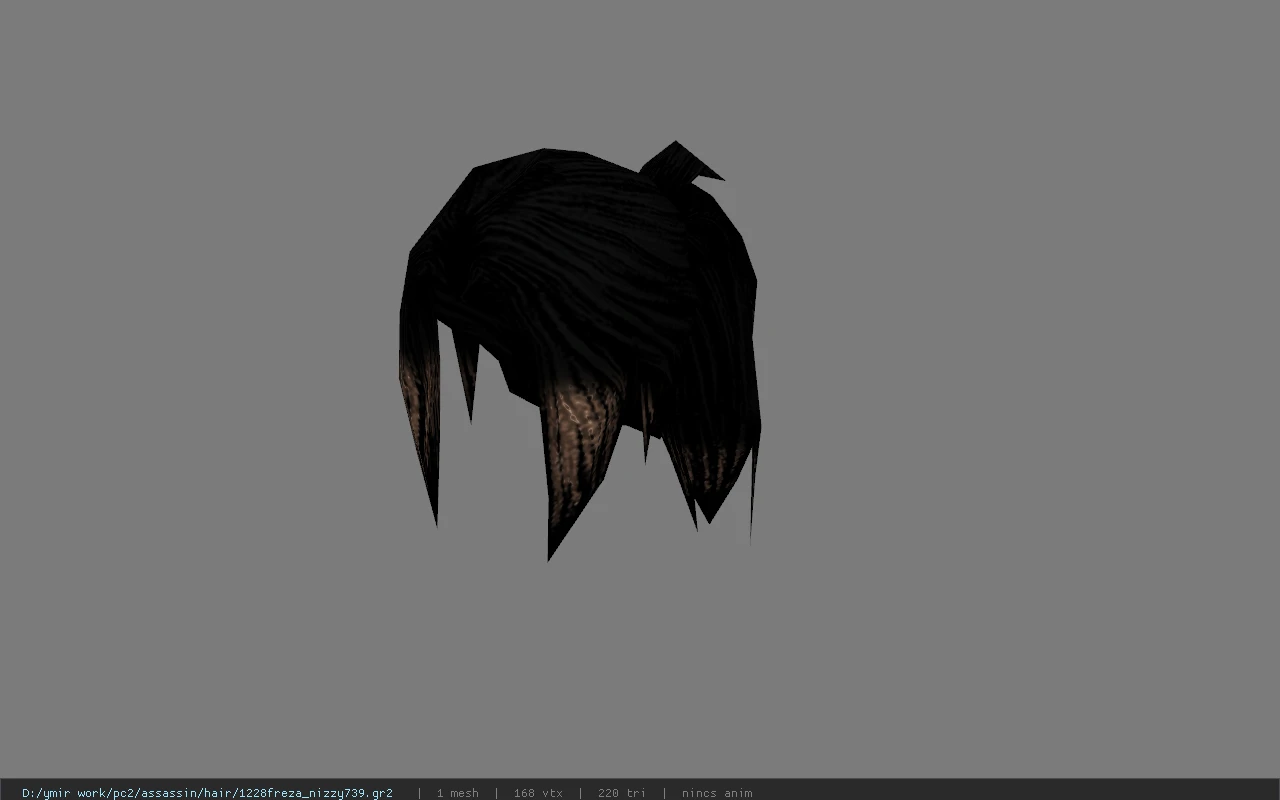Select the 'nincs anim' animation status
Viewport: 1280px width, 800px height.
(717, 793)
